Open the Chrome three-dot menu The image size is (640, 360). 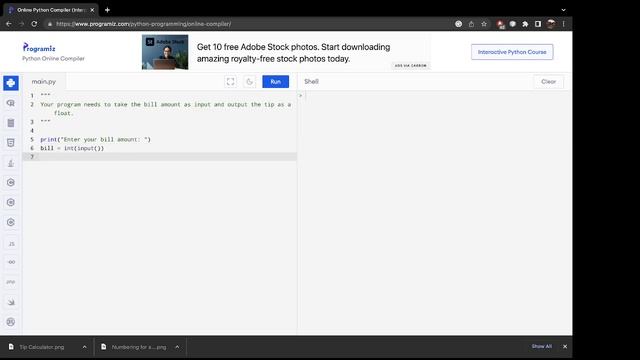coord(564,24)
